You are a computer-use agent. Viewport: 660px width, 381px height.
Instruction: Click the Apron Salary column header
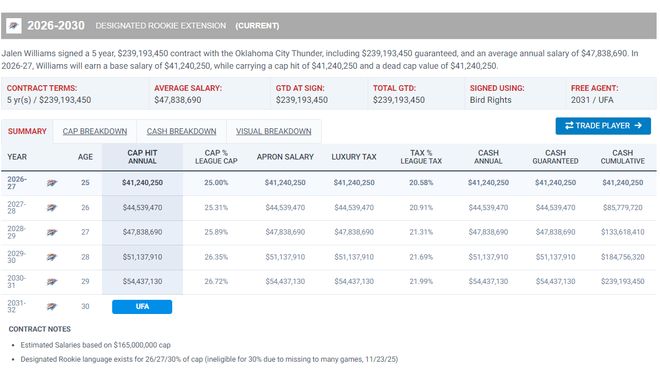coord(285,157)
